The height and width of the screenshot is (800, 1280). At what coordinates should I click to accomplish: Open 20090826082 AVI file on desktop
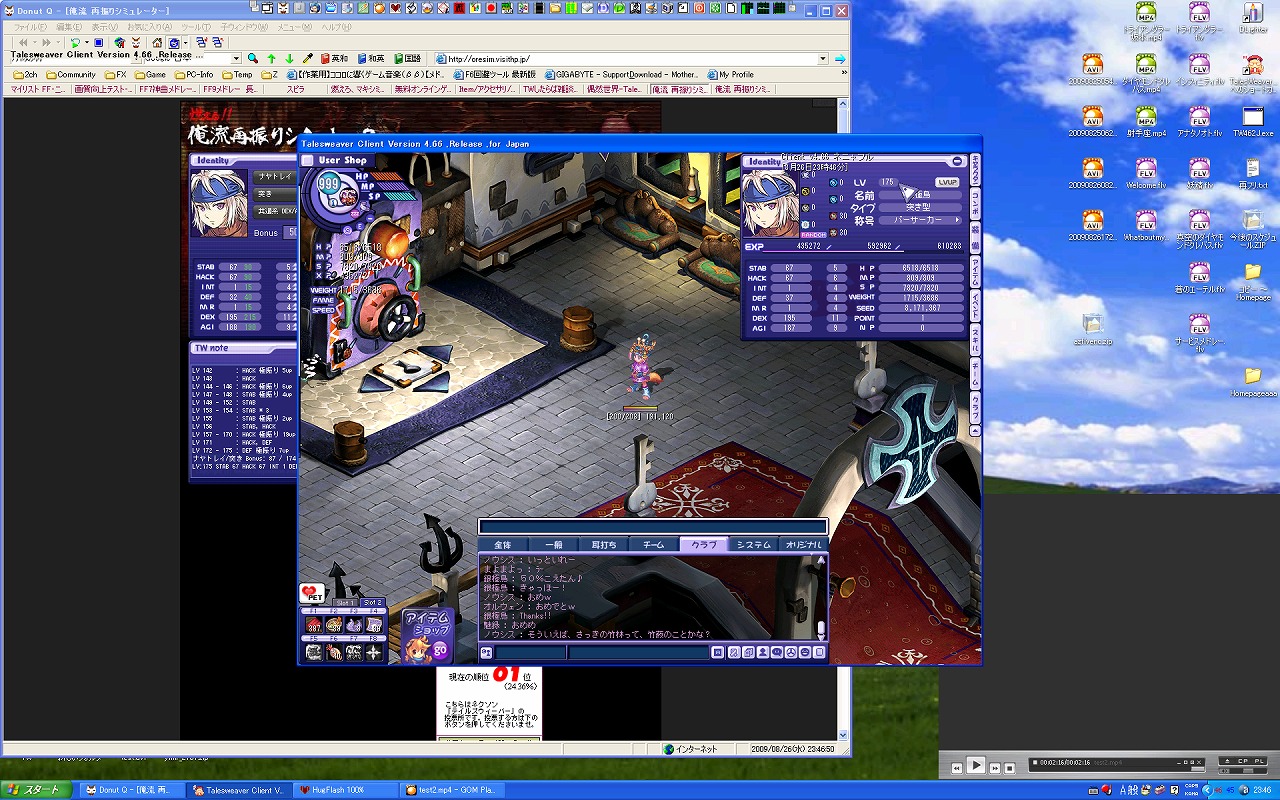[x=1093, y=172]
